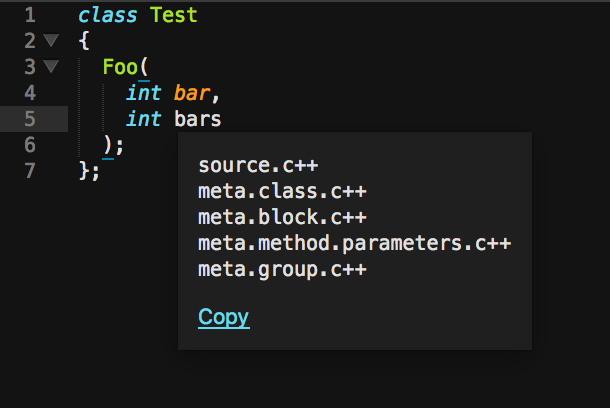Collapse the fold arrow on line 2
Viewport: 610px width, 408px height.
(52, 42)
